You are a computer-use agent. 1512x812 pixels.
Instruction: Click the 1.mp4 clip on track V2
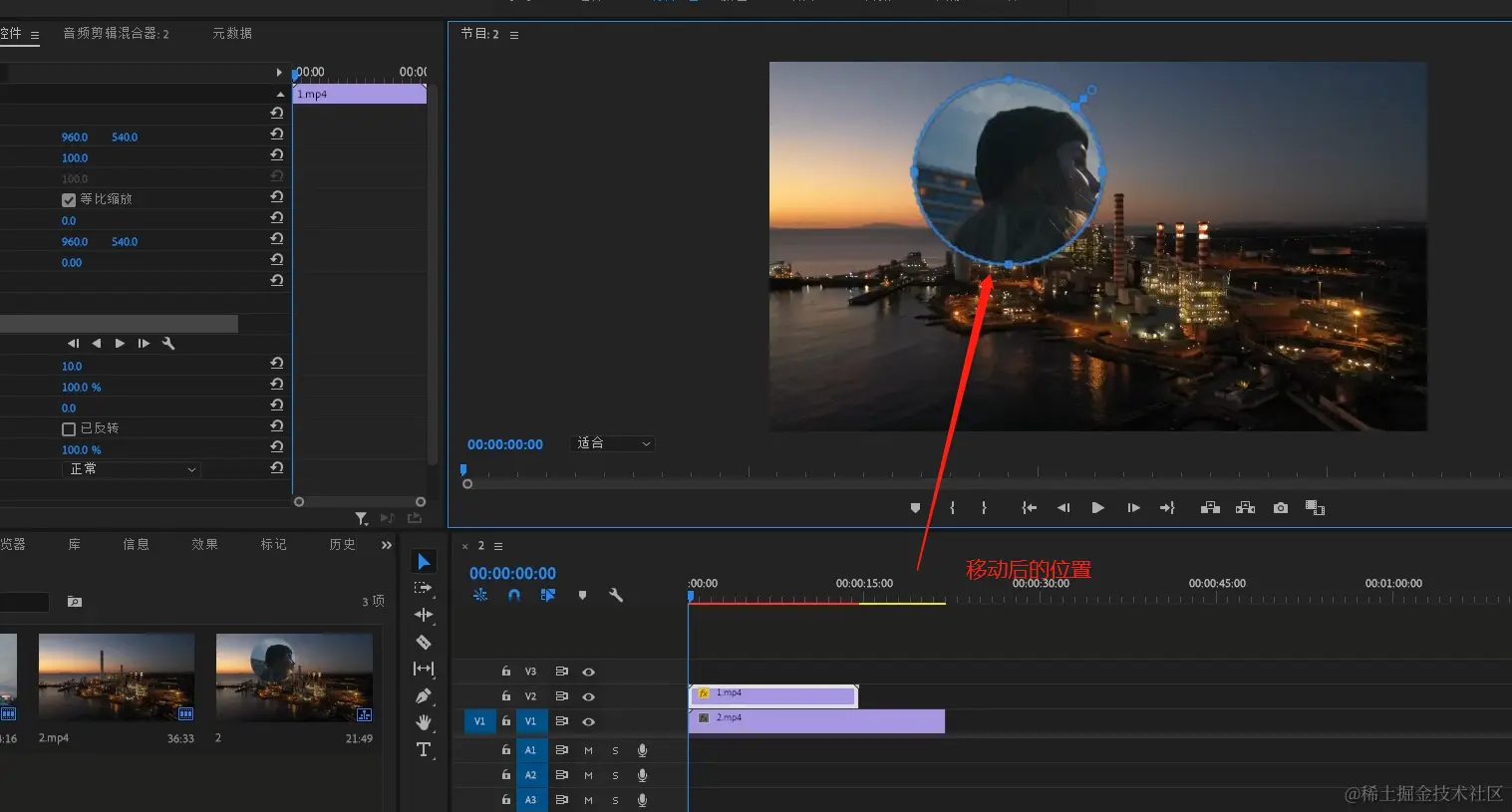tap(773, 694)
